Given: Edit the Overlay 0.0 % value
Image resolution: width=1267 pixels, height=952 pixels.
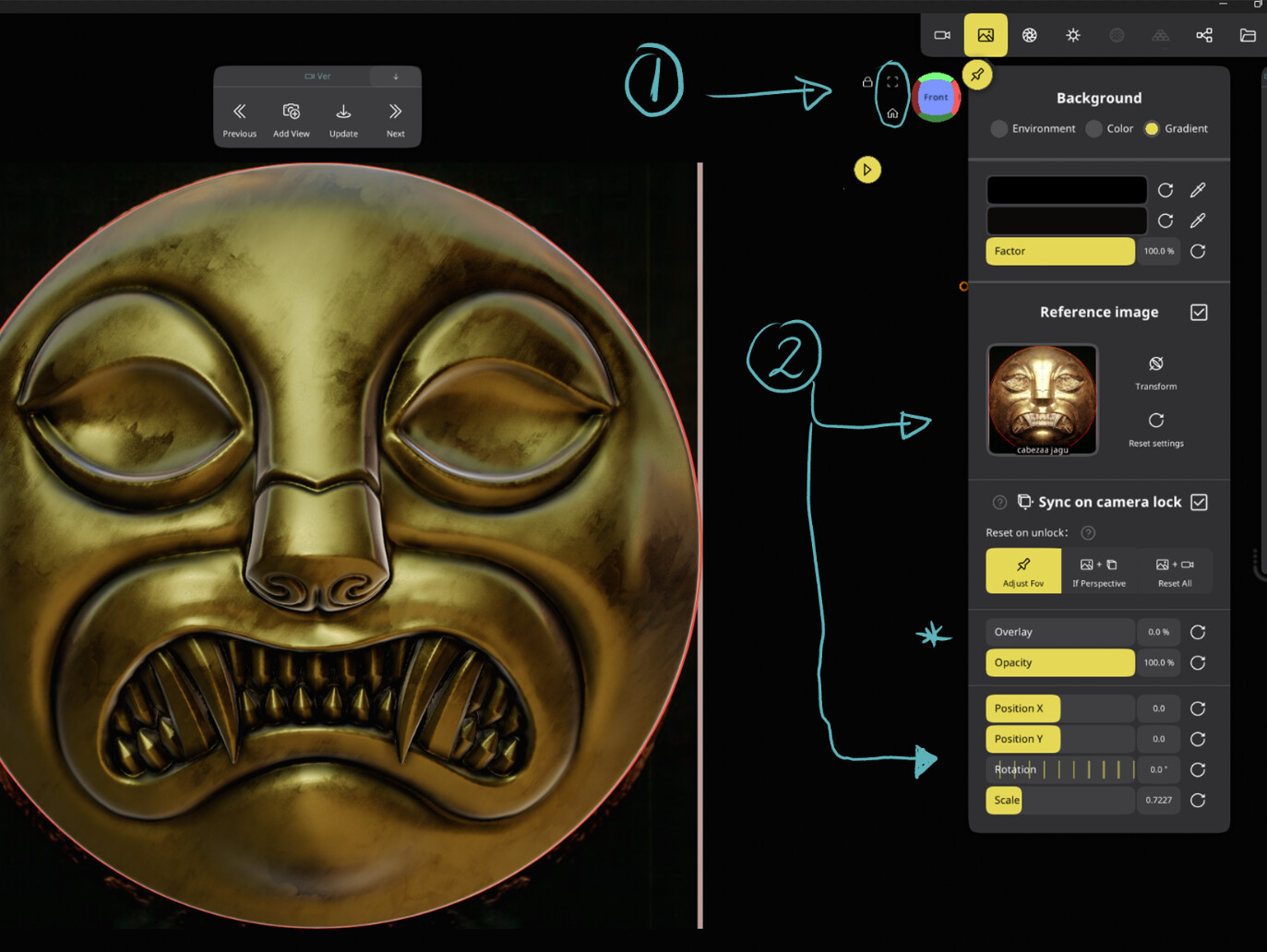Looking at the screenshot, I should (x=1159, y=632).
